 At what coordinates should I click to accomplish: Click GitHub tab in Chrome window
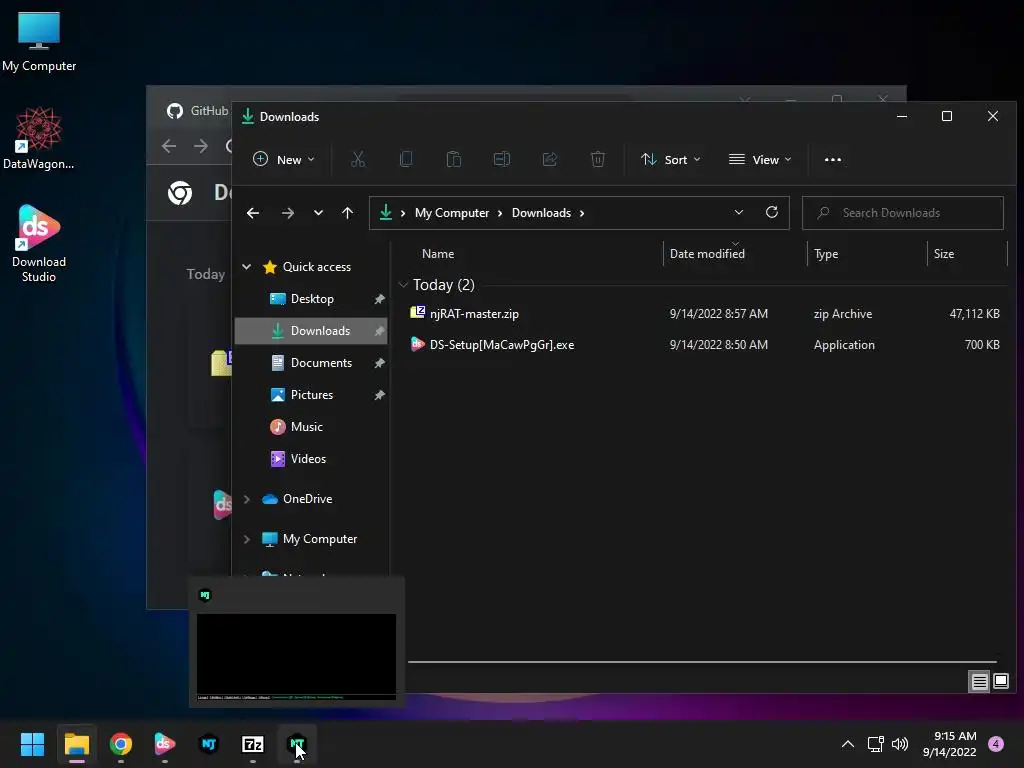[x=197, y=110]
